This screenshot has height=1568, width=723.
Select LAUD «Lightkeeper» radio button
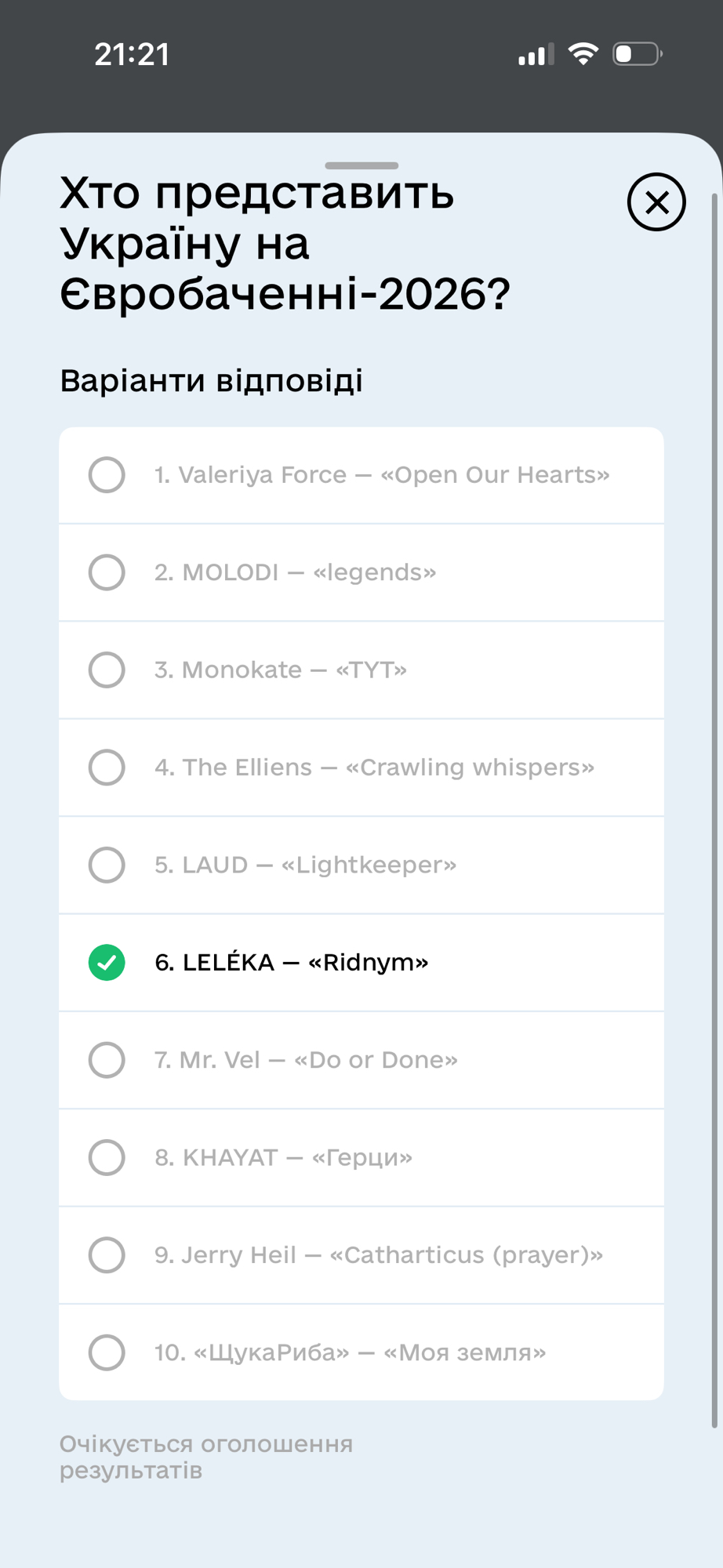[x=107, y=865]
